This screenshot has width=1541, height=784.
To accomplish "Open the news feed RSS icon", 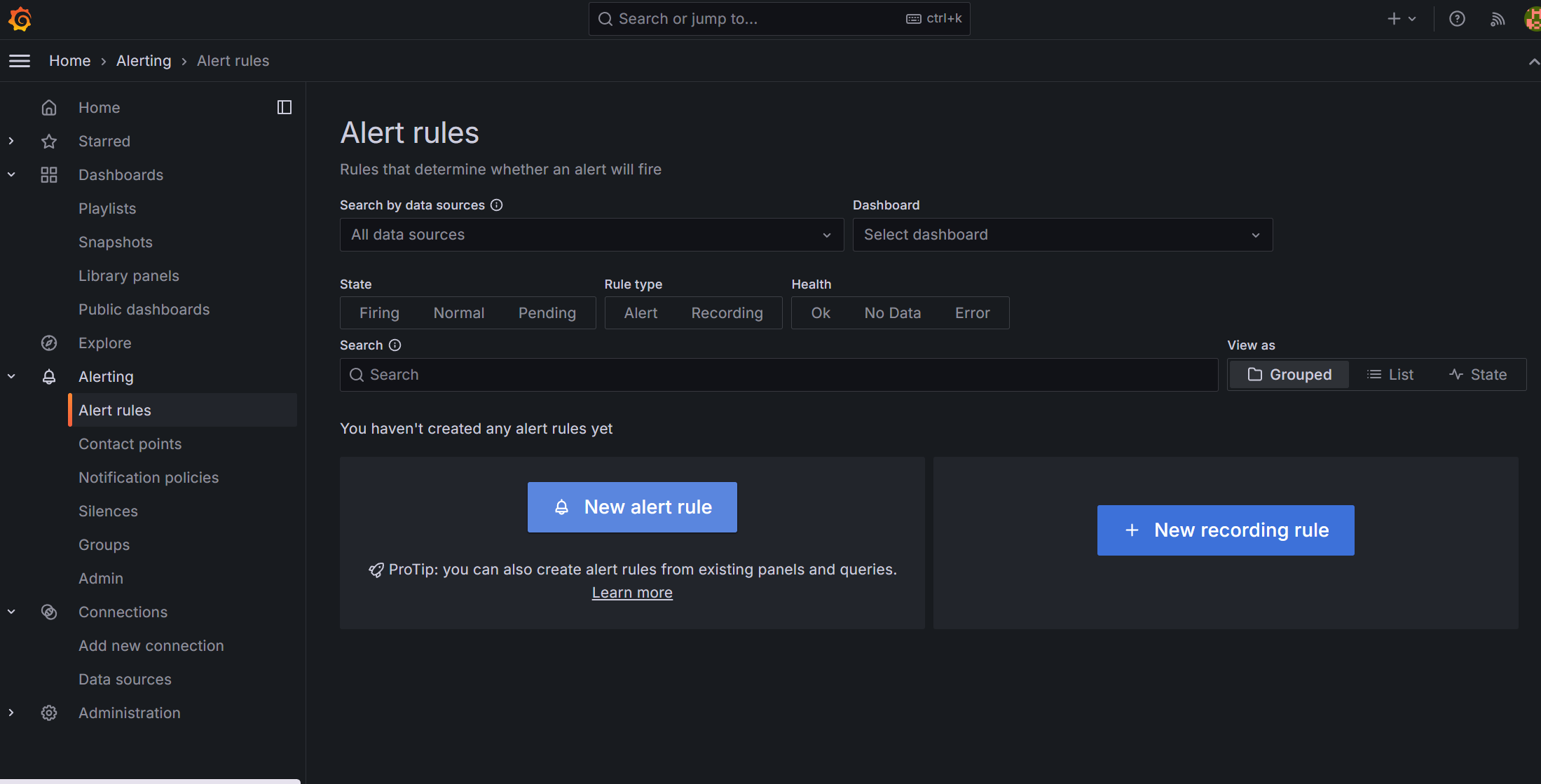I will coord(1497,19).
